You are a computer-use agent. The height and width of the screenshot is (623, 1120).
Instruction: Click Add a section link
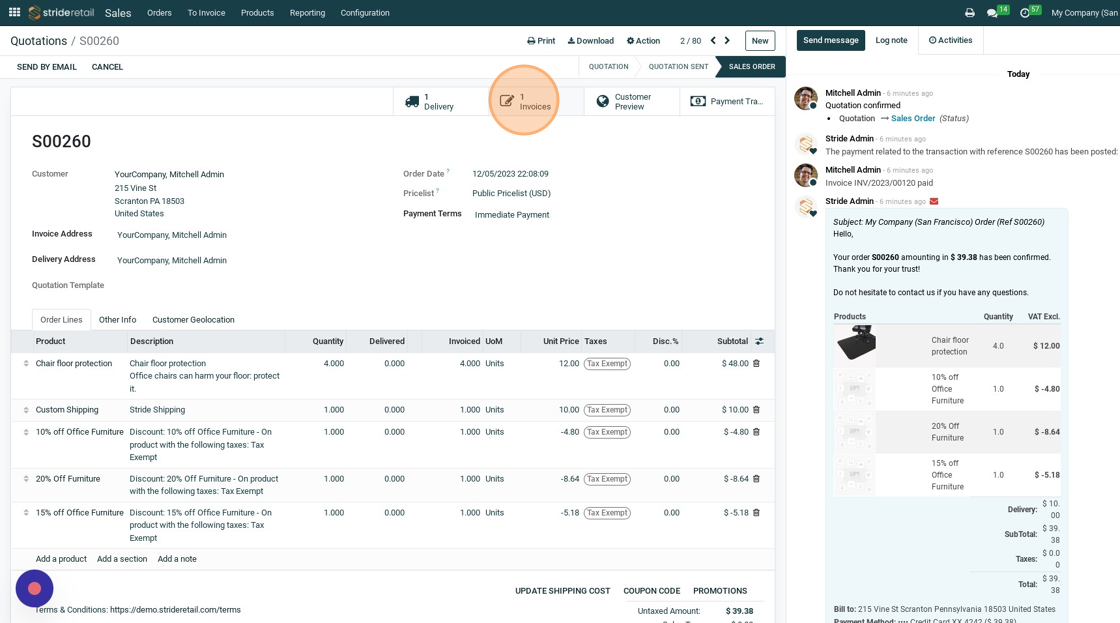point(122,559)
